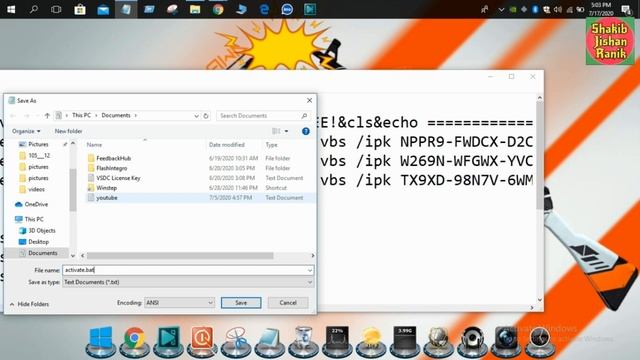Click the Search Documents field
This screenshot has height=360, width=640.
263,116
